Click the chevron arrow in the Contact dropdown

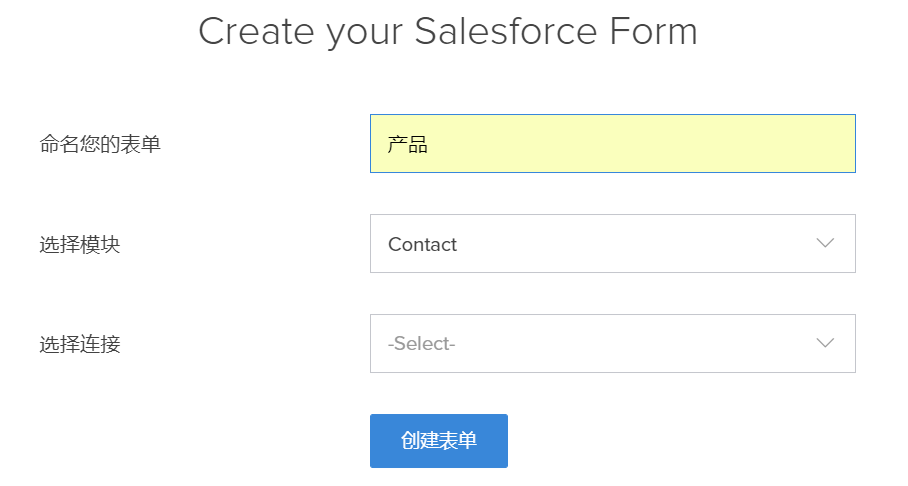(825, 244)
